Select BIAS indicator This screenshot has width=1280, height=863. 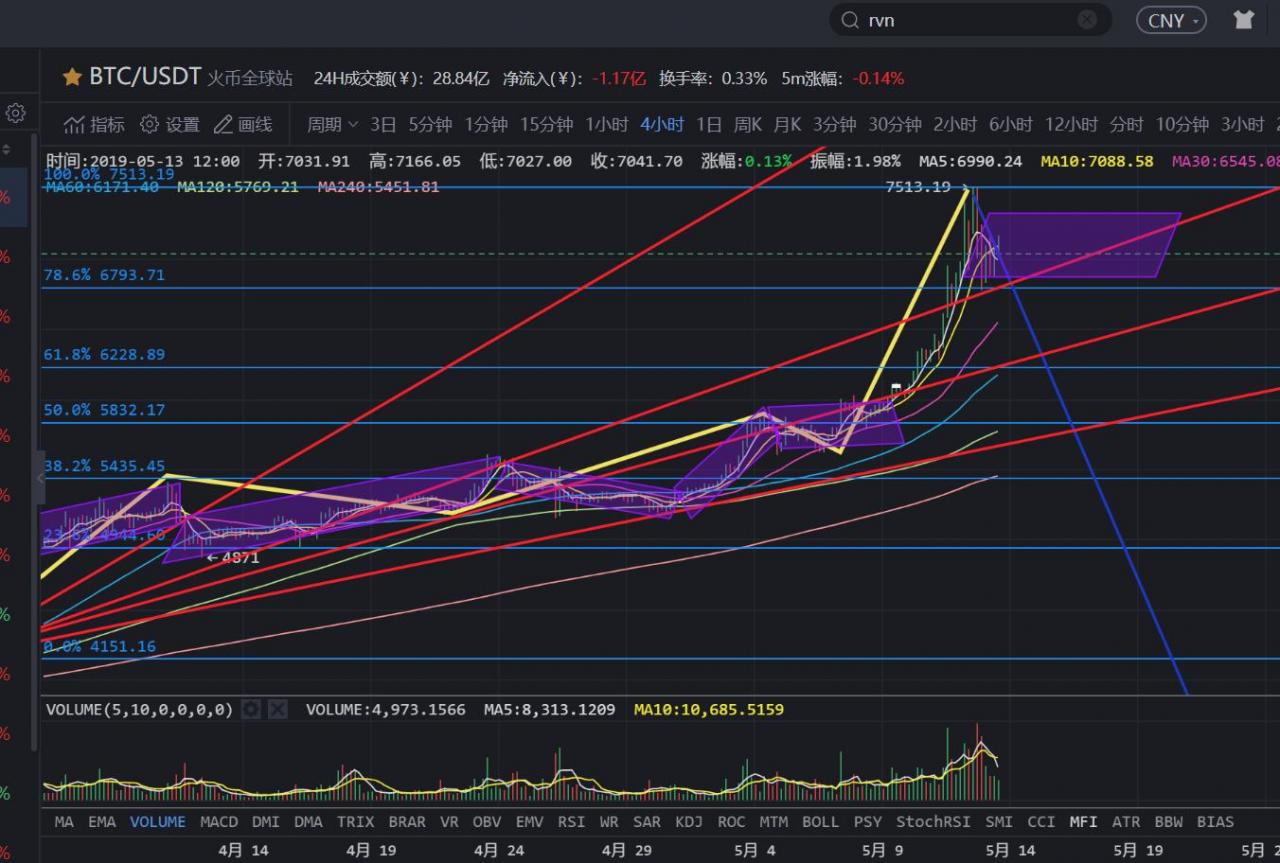tap(1215, 822)
